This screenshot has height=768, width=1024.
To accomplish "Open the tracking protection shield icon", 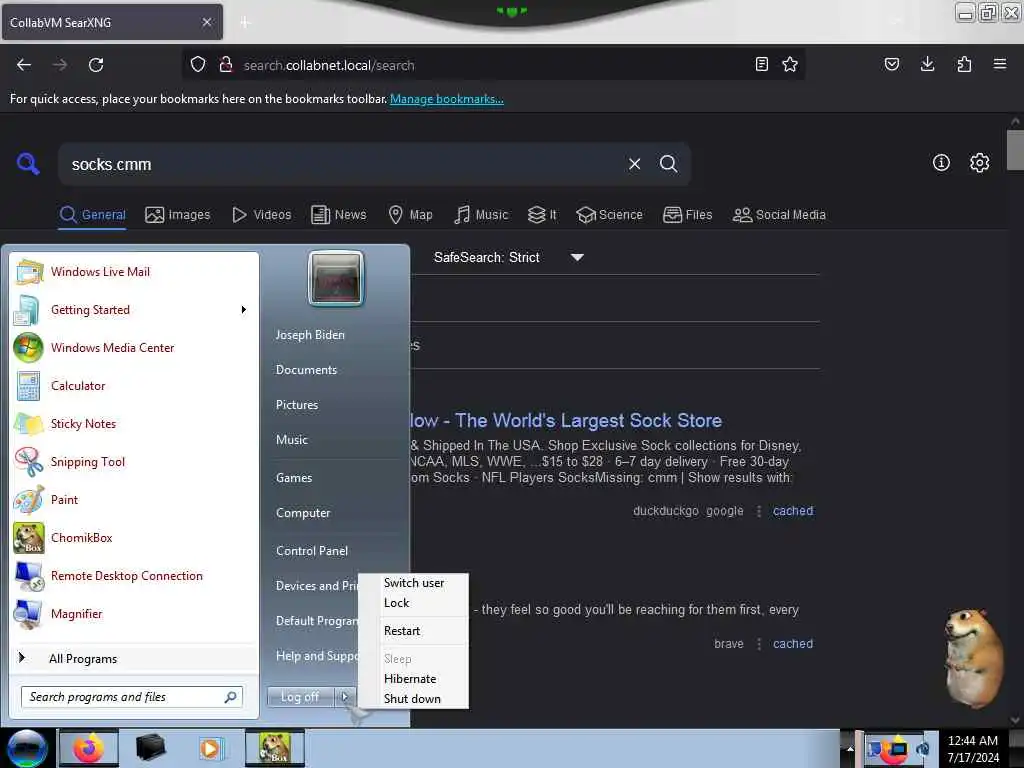I will [x=198, y=65].
